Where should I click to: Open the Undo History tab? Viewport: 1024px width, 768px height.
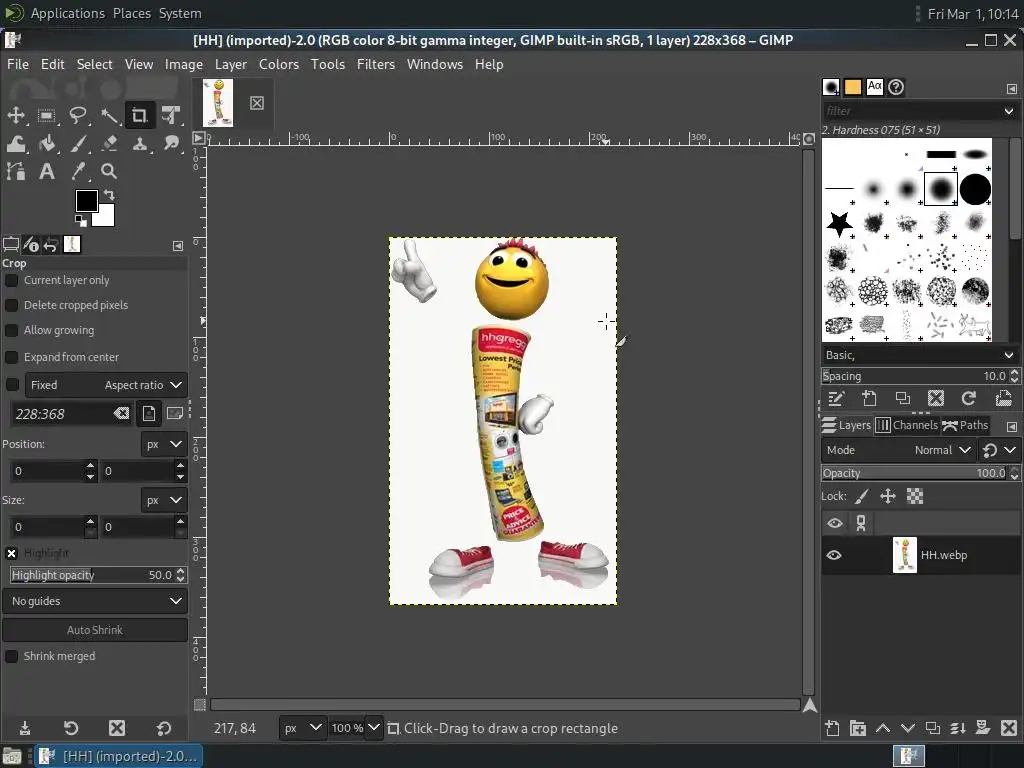(50, 245)
